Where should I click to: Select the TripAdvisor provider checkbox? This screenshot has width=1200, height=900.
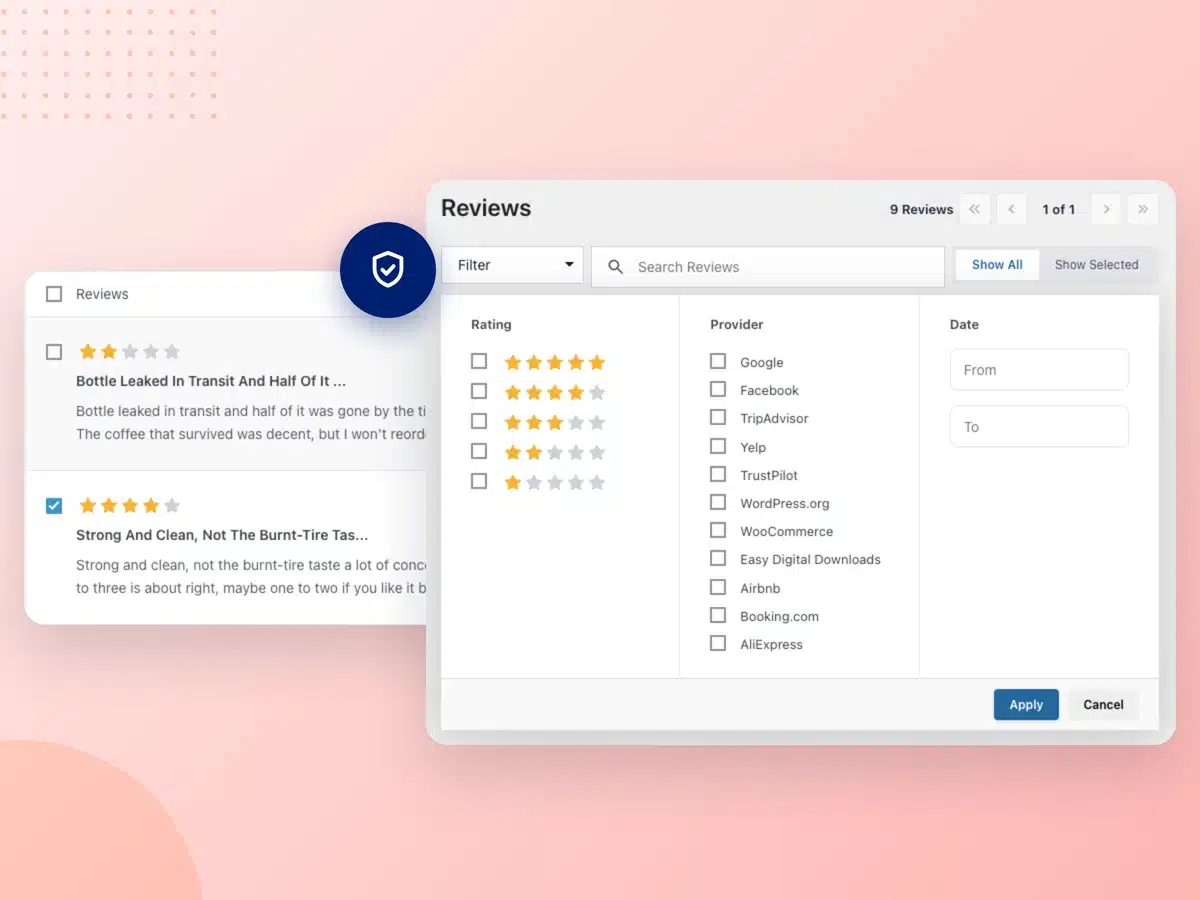click(718, 417)
